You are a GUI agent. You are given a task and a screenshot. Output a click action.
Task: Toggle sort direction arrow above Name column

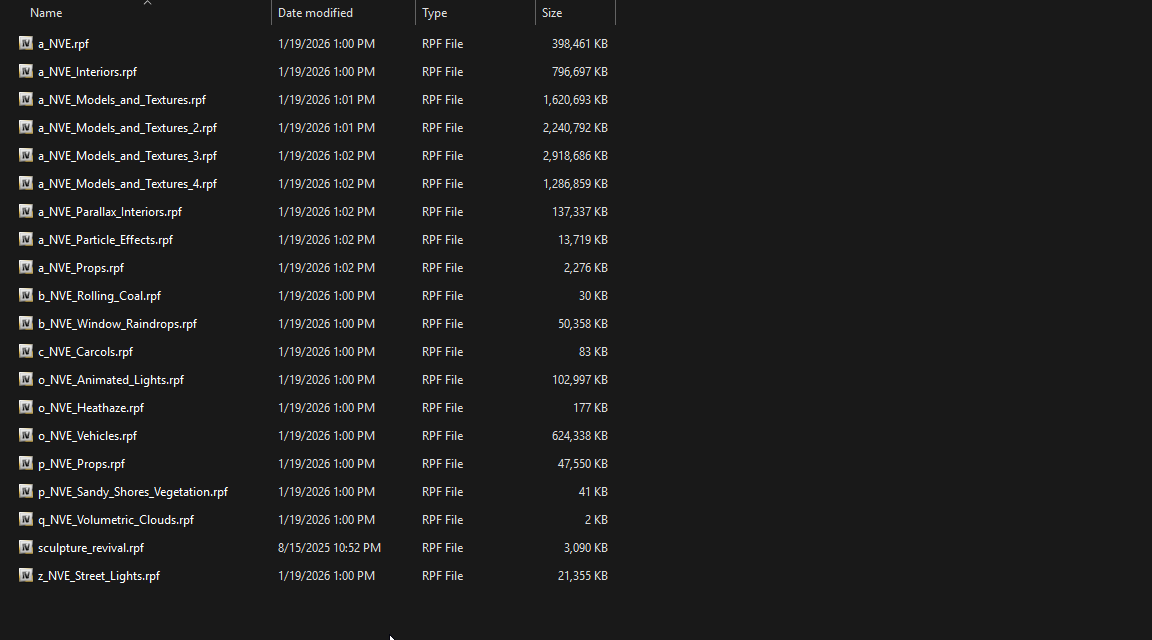[147, 3]
